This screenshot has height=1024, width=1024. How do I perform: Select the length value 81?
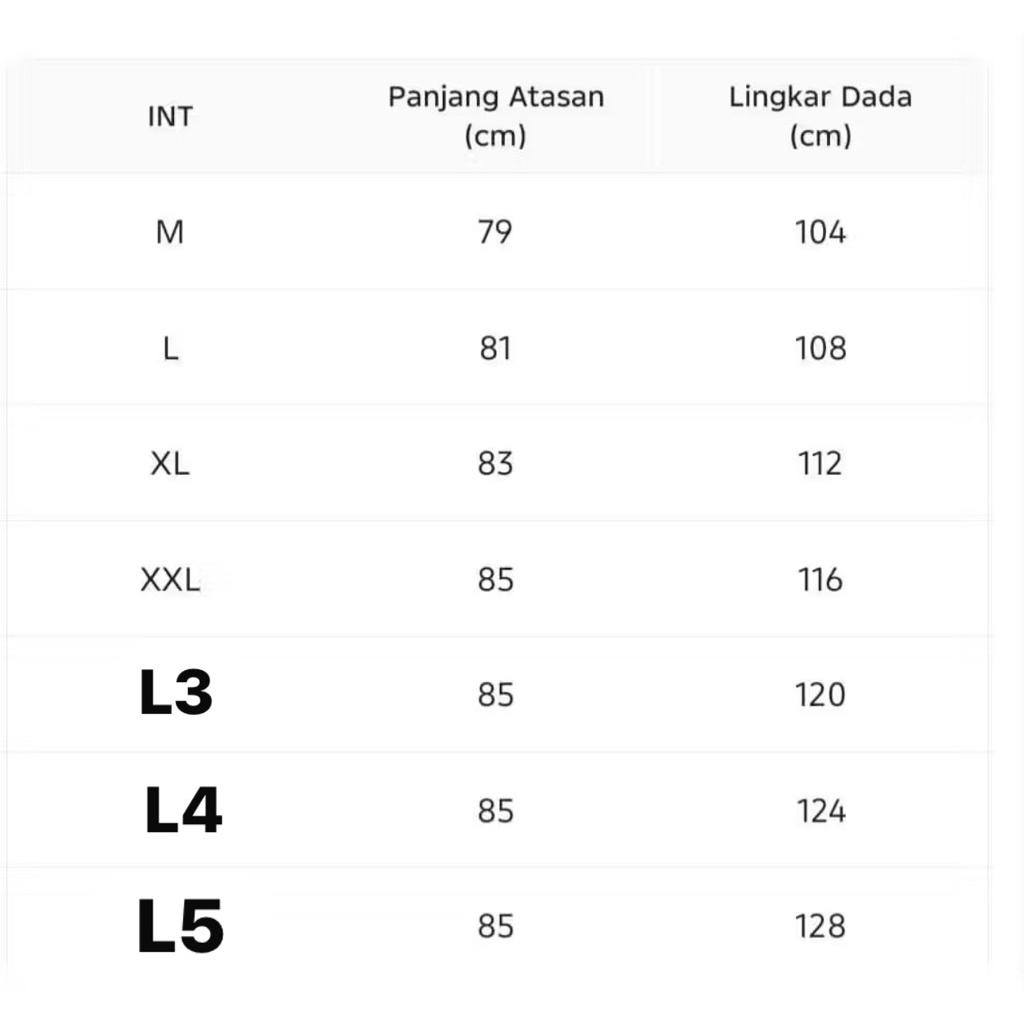click(x=495, y=348)
